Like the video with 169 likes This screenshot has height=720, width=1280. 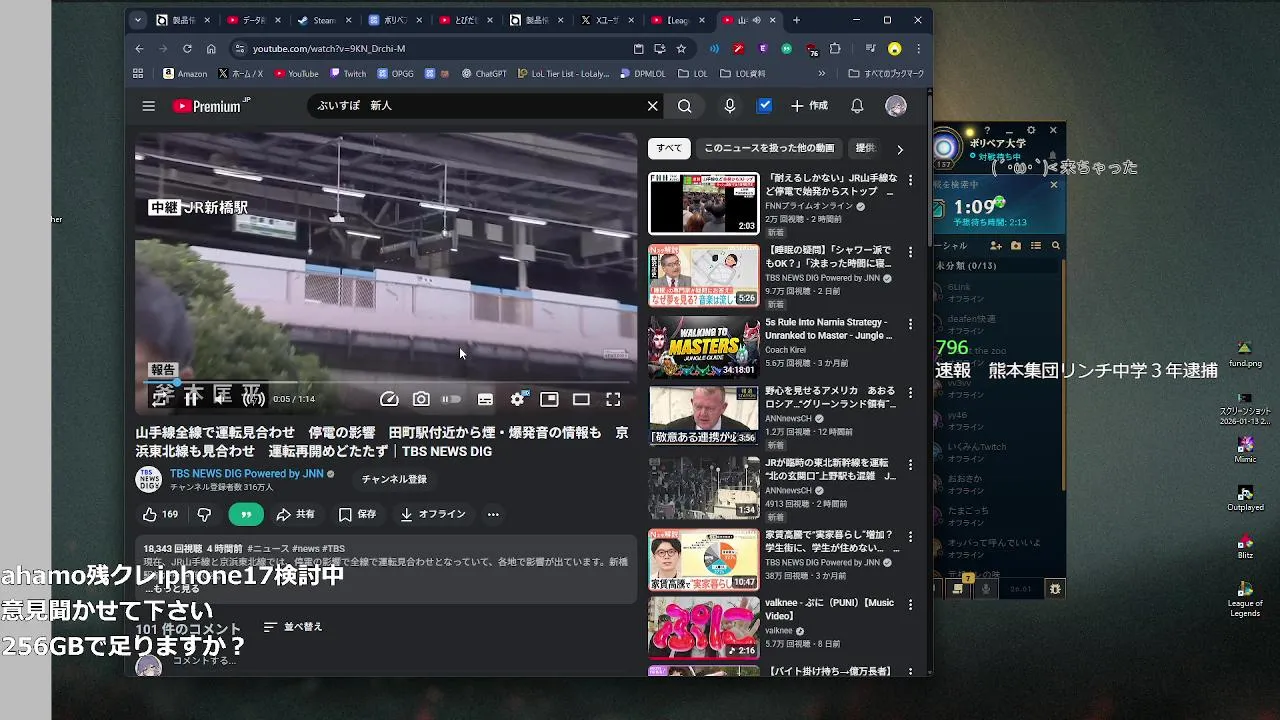pos(160,514)
